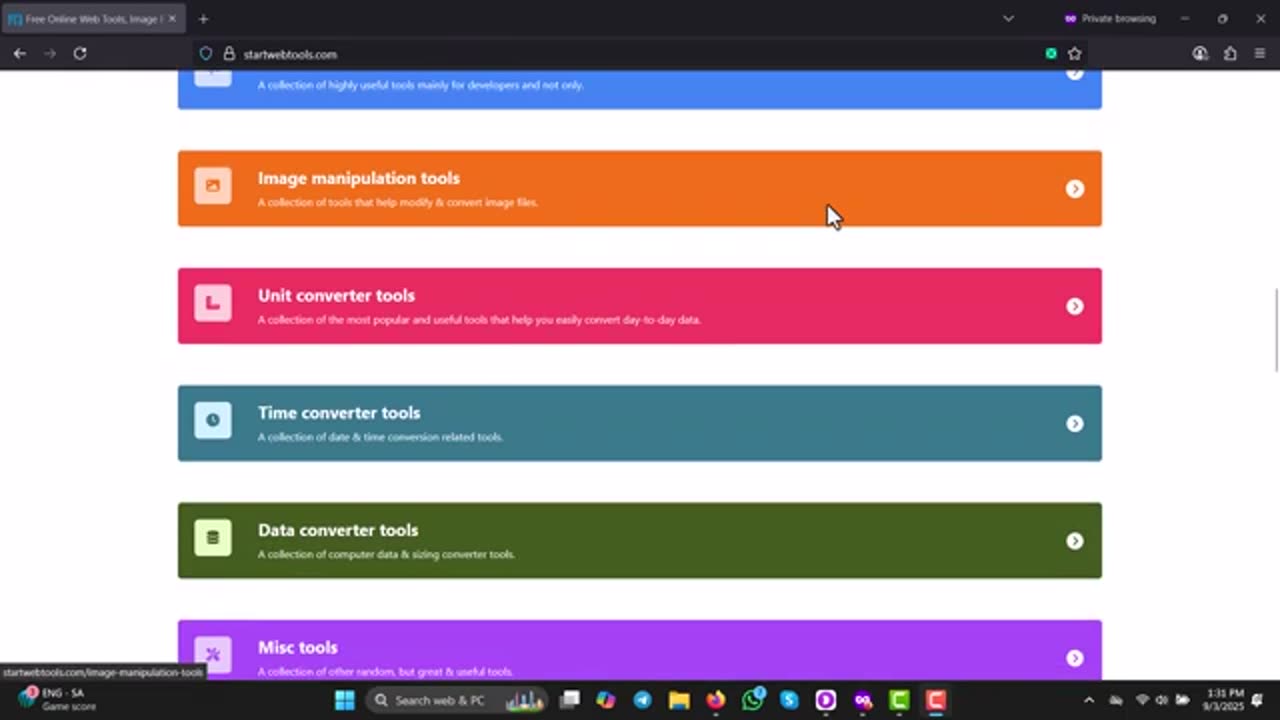Image resolution: width=1280 pixels, height=720 pixels.
Task: Open Telegram from the taskbar
Action: pyautogui.click(x=642, y=700)
